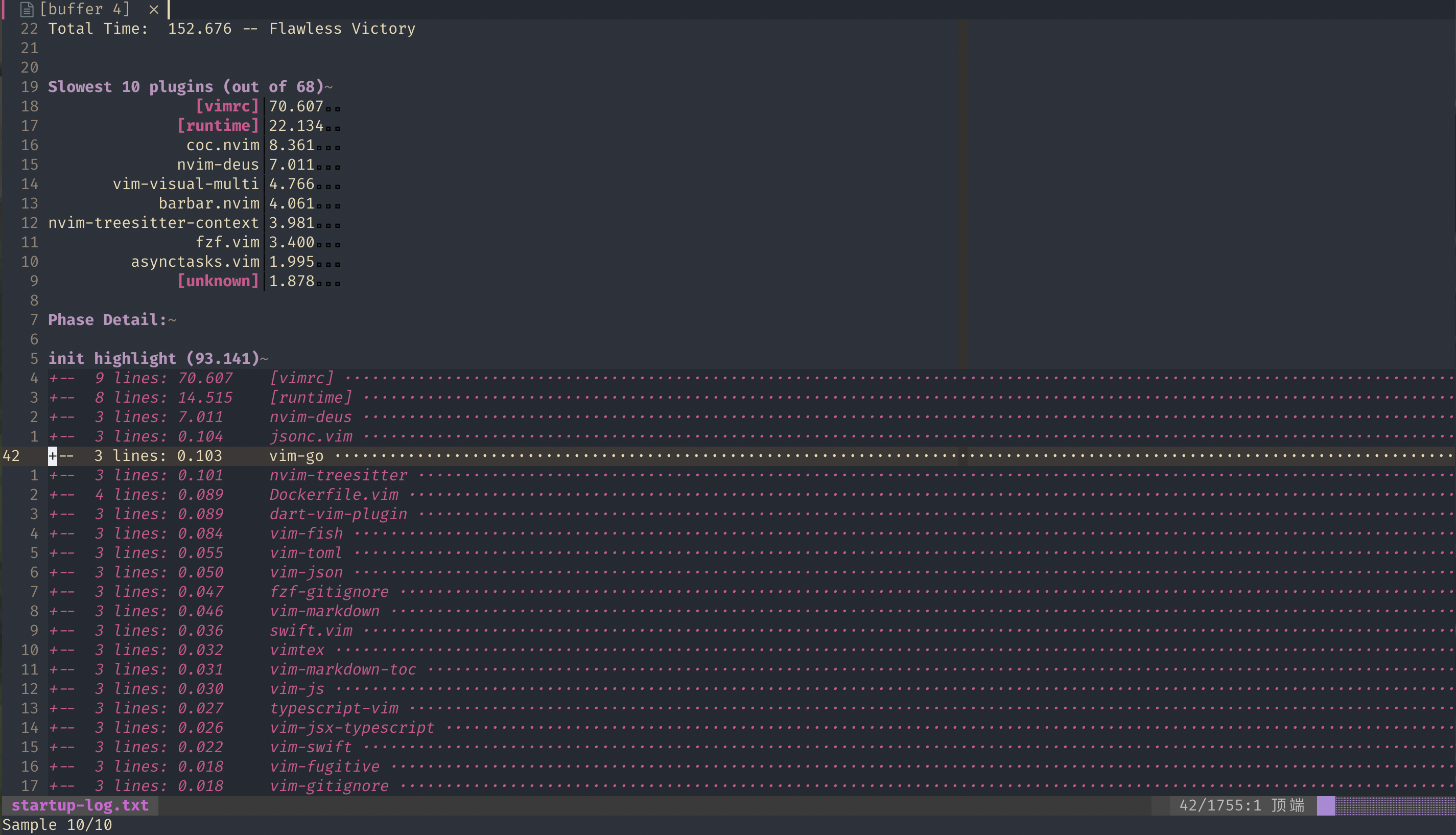Screen dimensions: 1456x835
Task: Unfold the vim-fugitive entry
Action: pos(53,767)
